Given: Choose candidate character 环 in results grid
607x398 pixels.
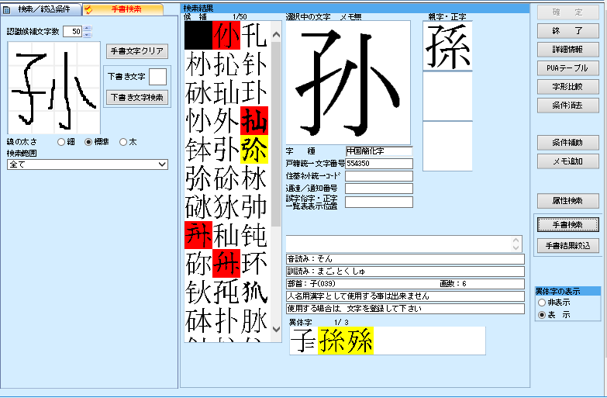Looking at the screenshot, I should [x=254, y=264].
